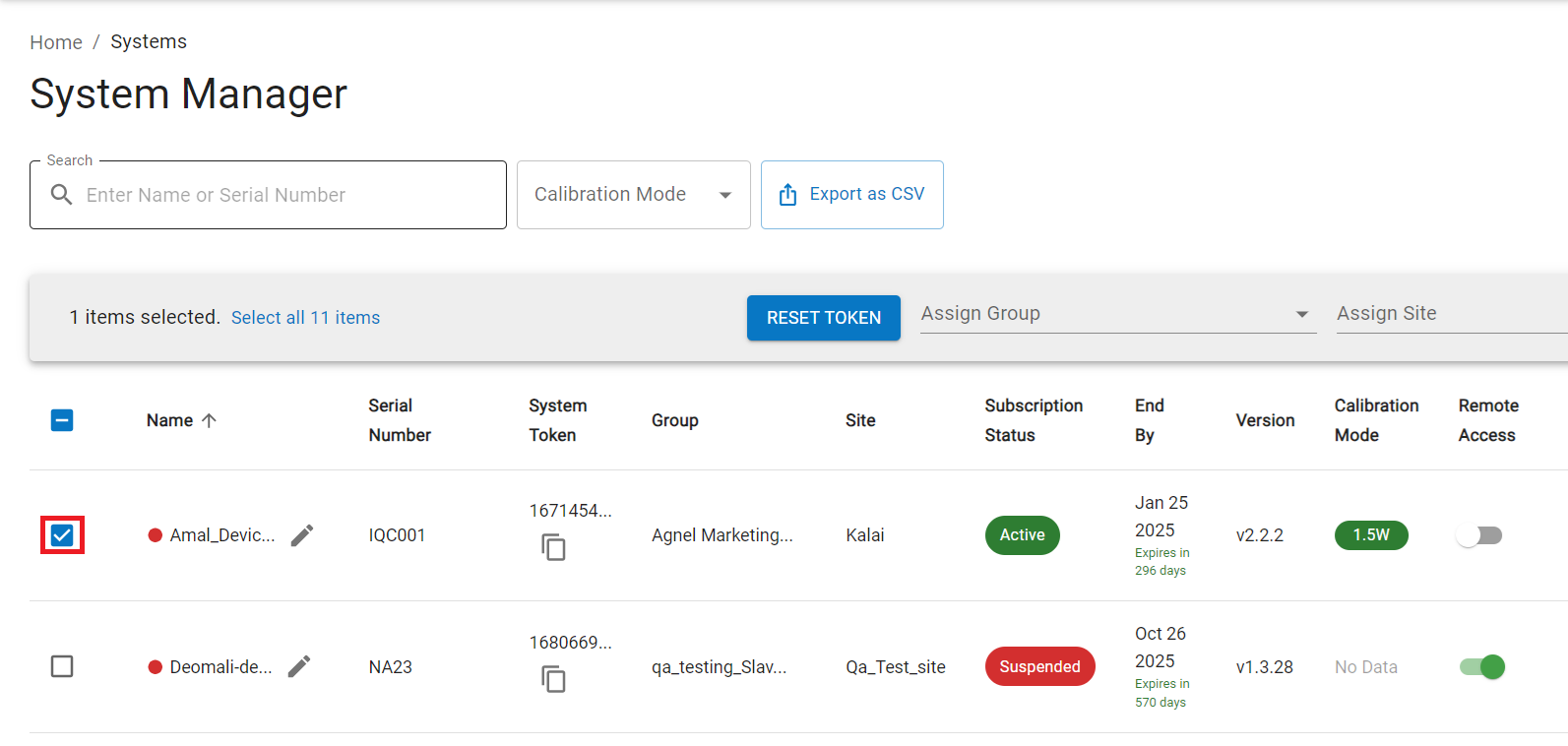Click the red status dot for Amal_Devic
Screen dimensions: 1568x746
[155, 535]
